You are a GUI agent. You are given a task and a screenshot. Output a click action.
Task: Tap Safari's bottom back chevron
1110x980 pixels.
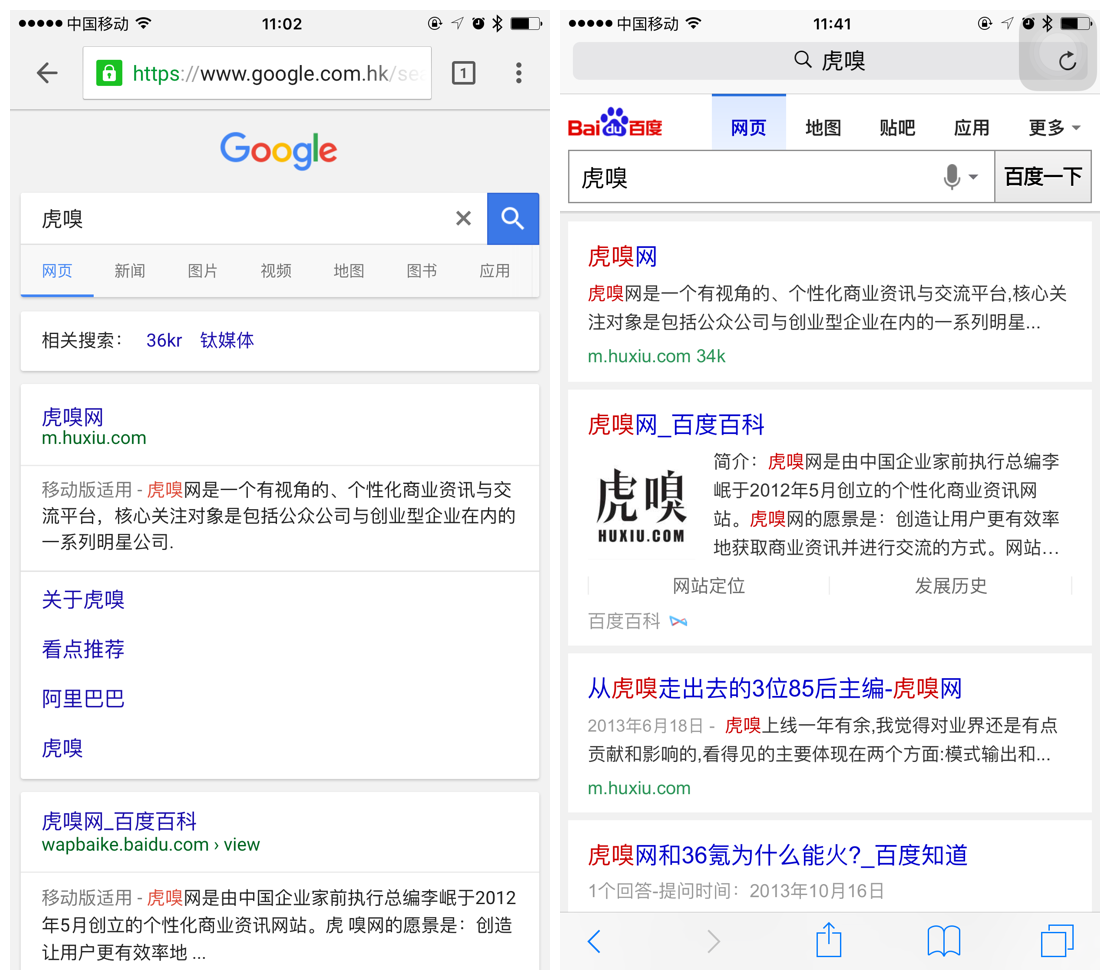(x=595, y=940)
